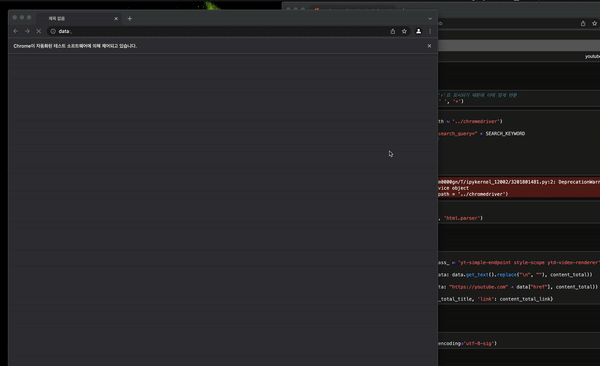This screenshot has height=366, width=600.
Task: Expand the tab search dropdown arrow
Action: point(430,18)
